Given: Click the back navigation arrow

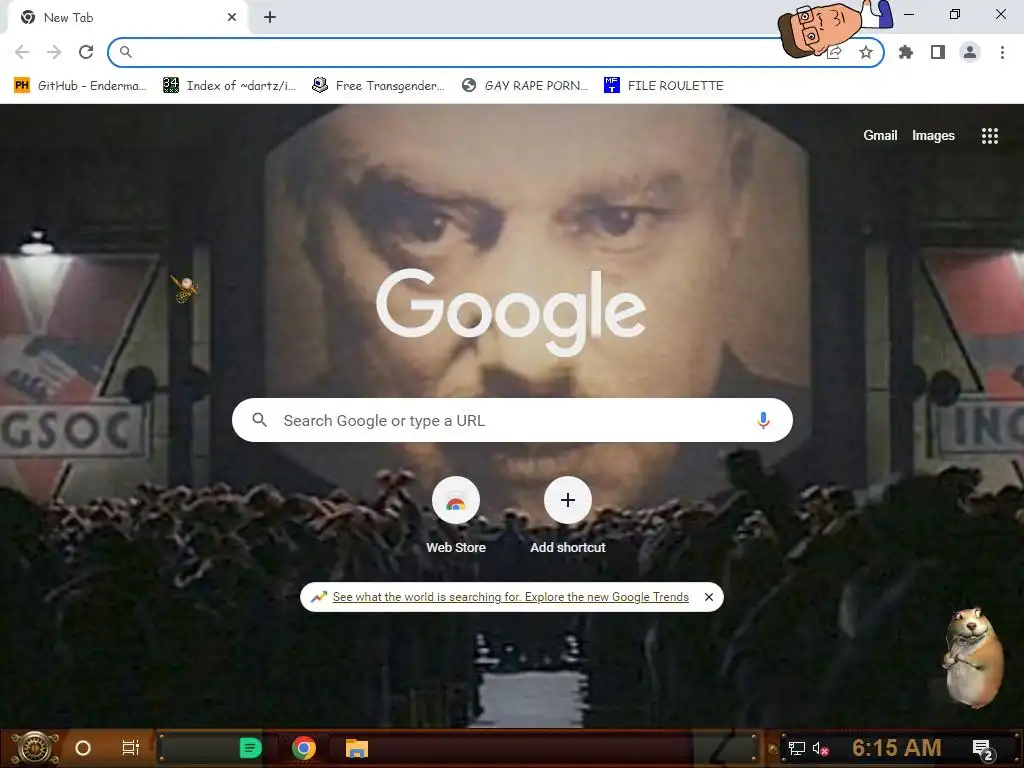Looking at the screenshot, I should tap(22, 52).
